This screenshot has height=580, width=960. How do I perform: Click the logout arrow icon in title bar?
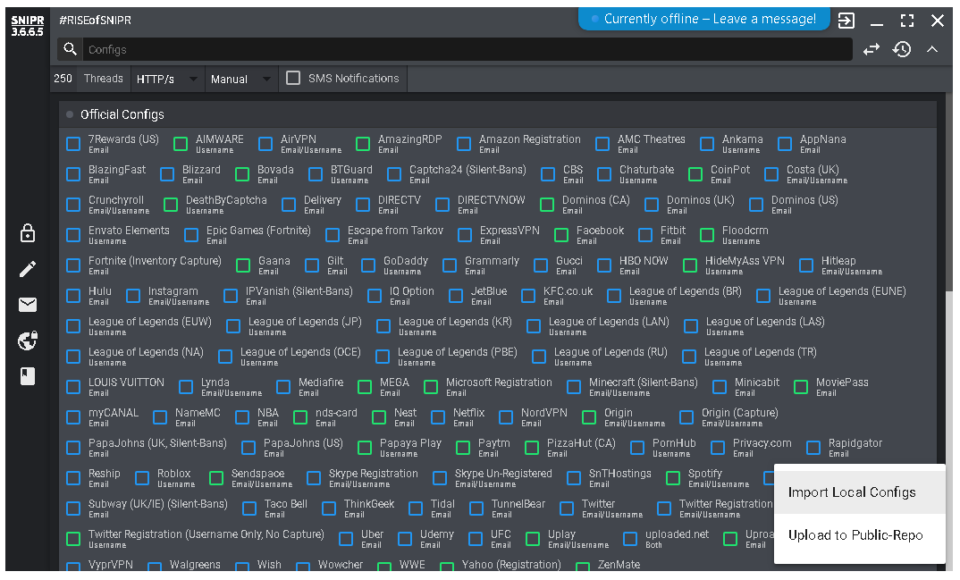[x=846, y=20]
